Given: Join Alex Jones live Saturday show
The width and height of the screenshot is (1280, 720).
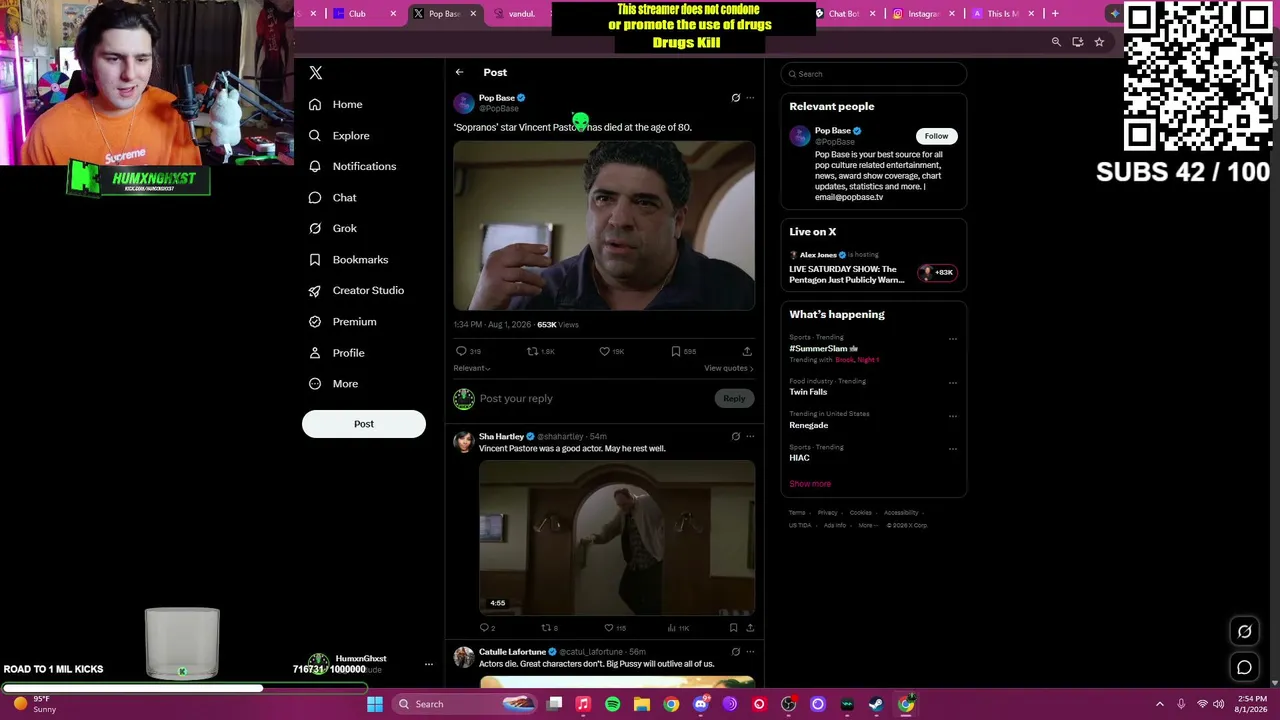Looking at the screenshot, I should (x=874, y=270).
